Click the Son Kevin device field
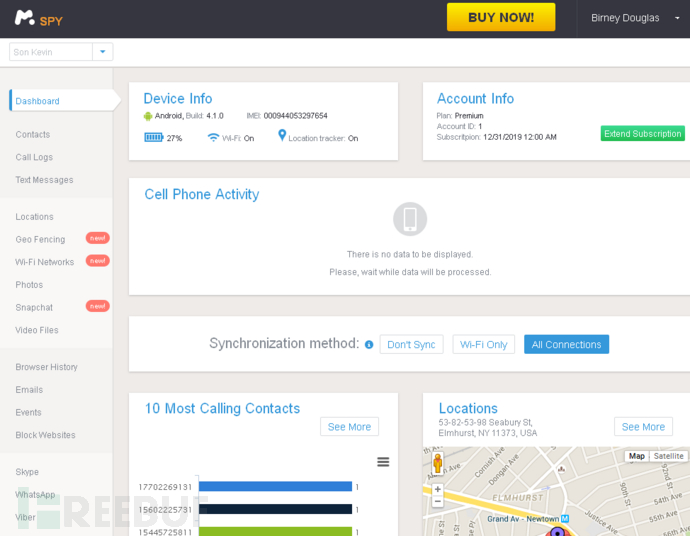 [51, 52]
